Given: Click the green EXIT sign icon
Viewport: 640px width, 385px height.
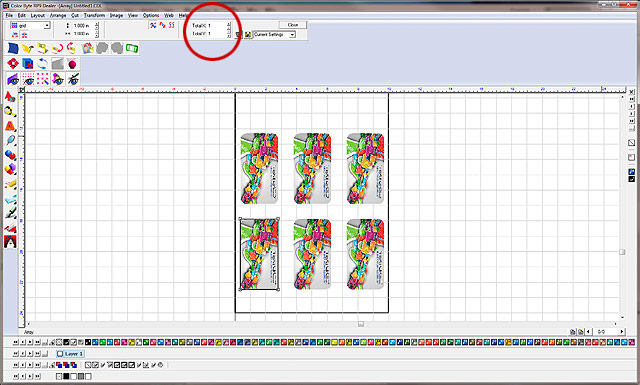Looking at the screenshot, I should pos(131,48).
